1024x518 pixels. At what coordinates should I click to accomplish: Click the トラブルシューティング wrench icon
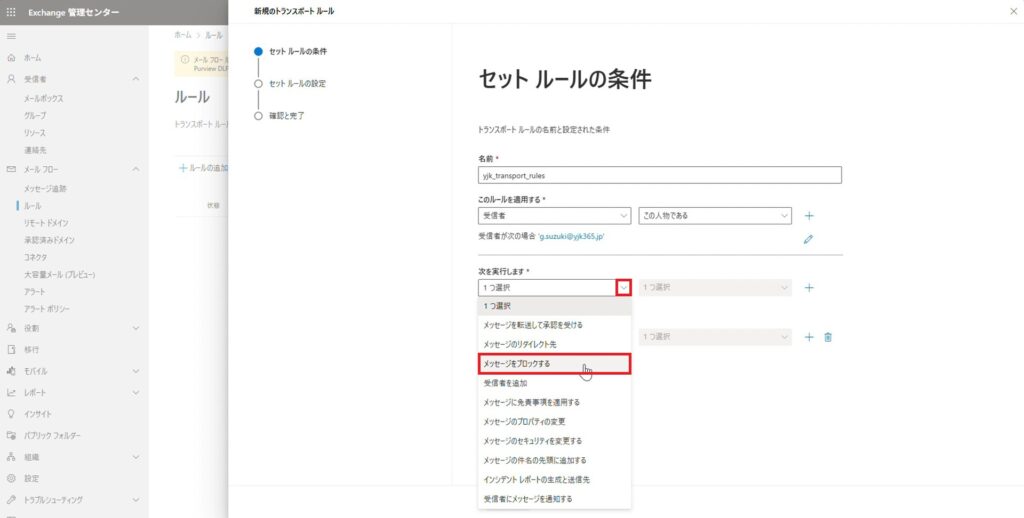[x=11, y=500]
